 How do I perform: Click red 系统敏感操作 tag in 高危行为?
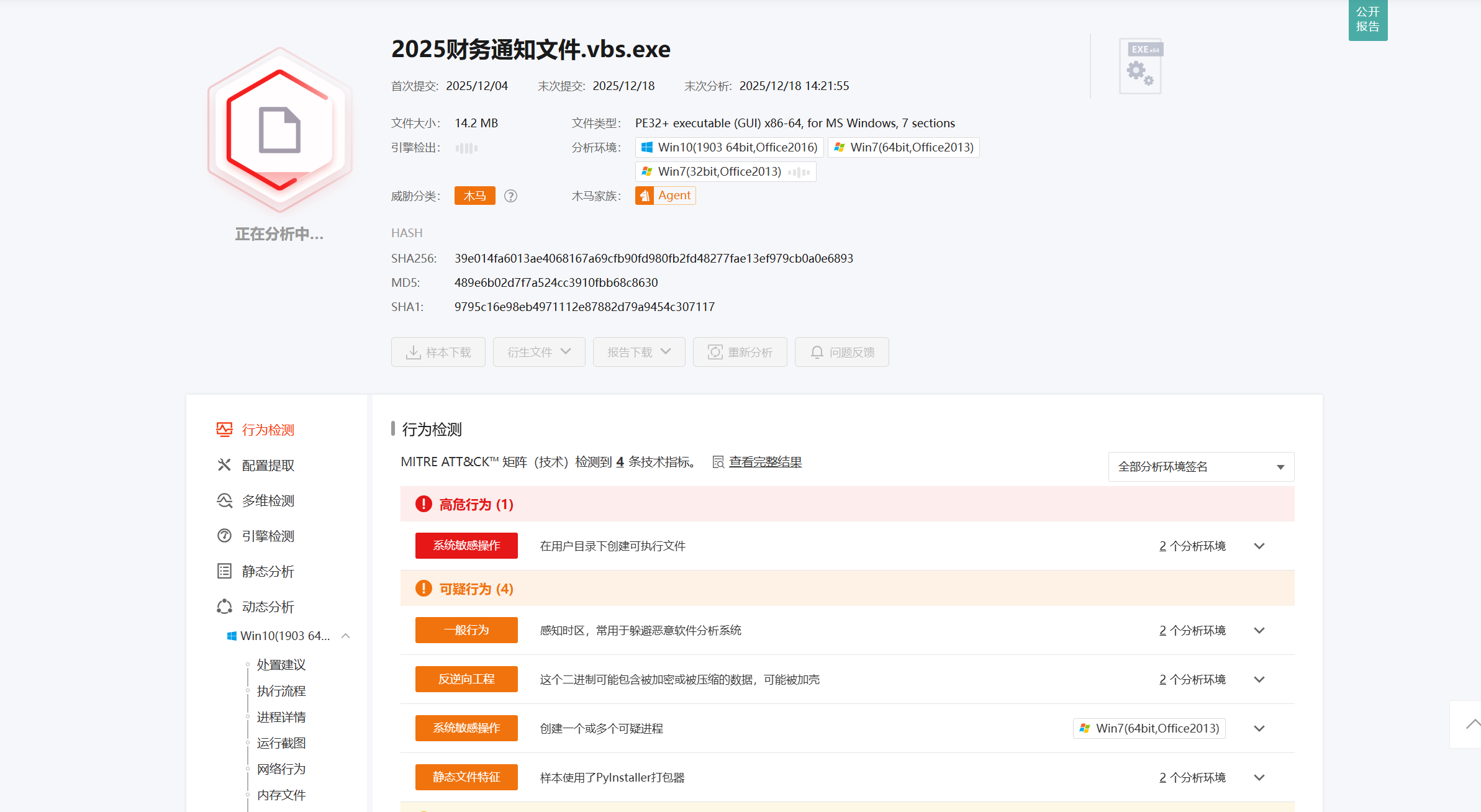[466, 546]
